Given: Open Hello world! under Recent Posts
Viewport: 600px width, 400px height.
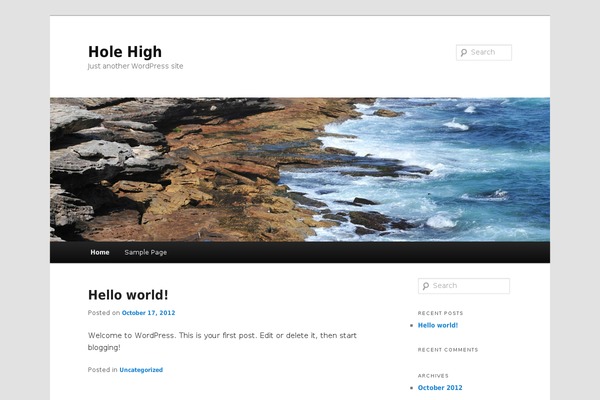Looking at the screenshot, I should pos(438,325).
